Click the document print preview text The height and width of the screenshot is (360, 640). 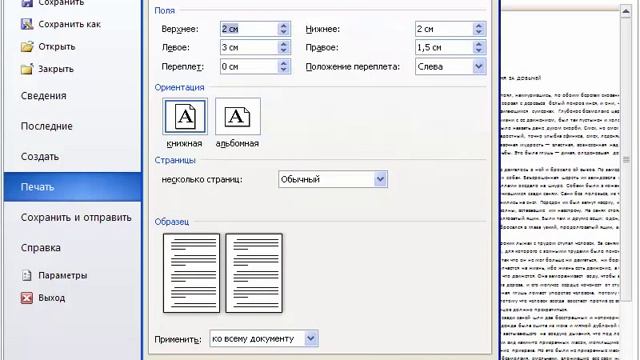560,216
